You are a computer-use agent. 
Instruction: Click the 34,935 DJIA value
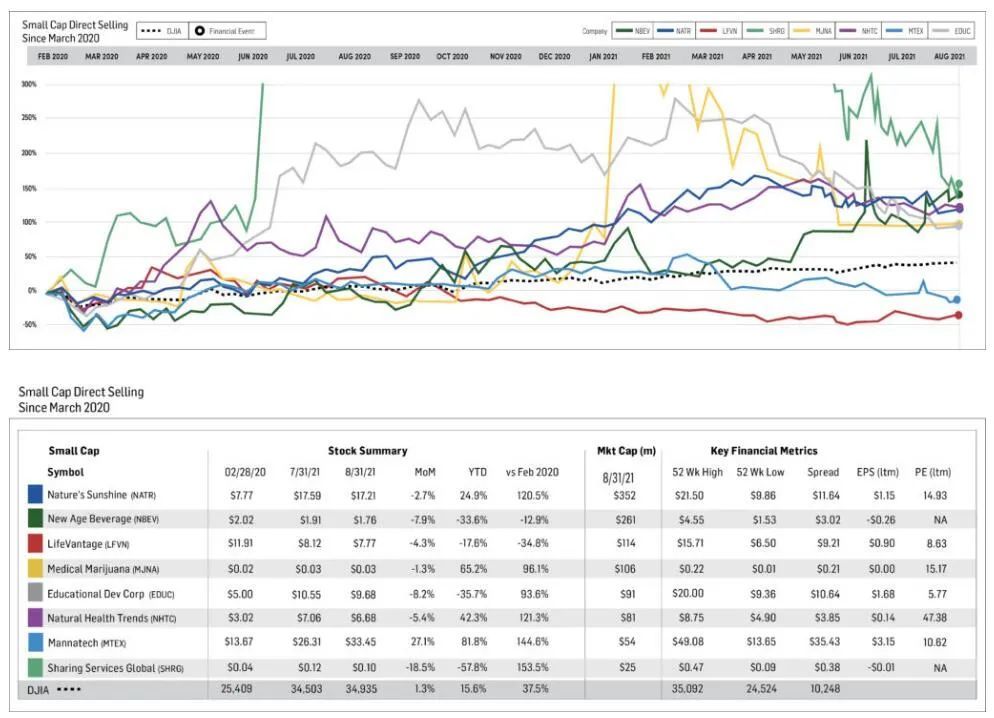coord(361,688)
